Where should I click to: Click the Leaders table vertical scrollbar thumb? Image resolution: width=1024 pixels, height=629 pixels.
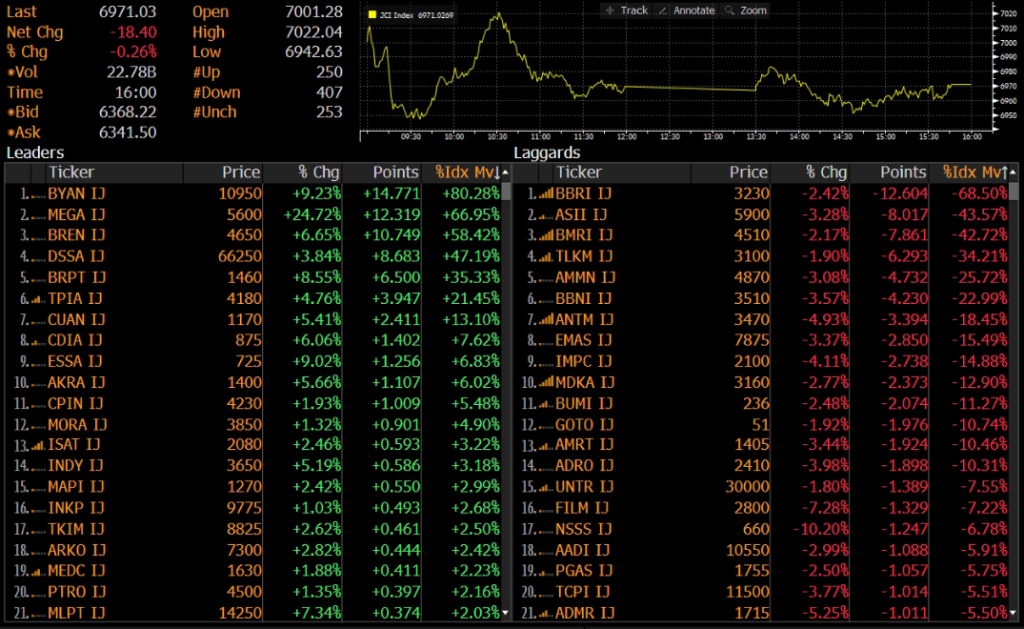click(505, 193)
